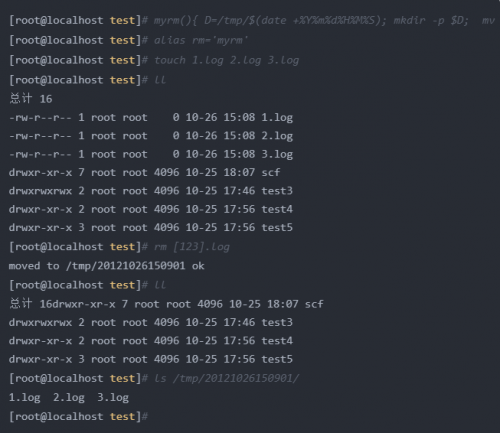
Task: Click the ls /tmp/20121026150901/ command
Action: coord(226,379)
